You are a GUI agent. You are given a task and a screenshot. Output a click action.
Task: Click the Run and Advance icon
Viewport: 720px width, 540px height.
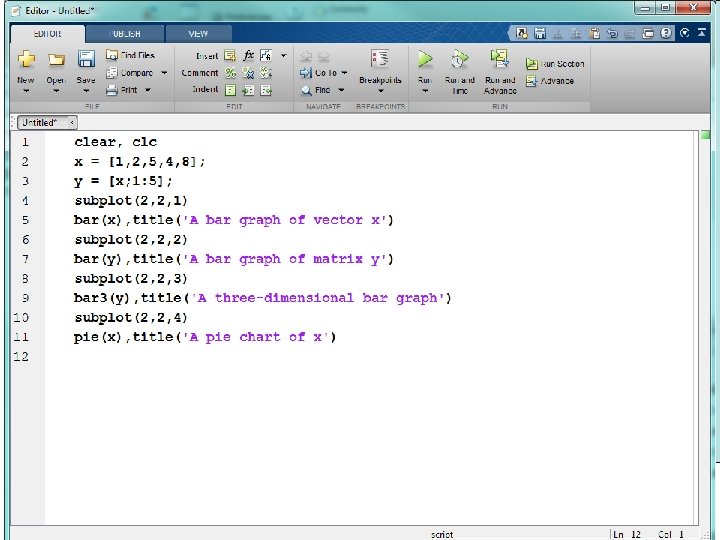[x=500, y=59]
